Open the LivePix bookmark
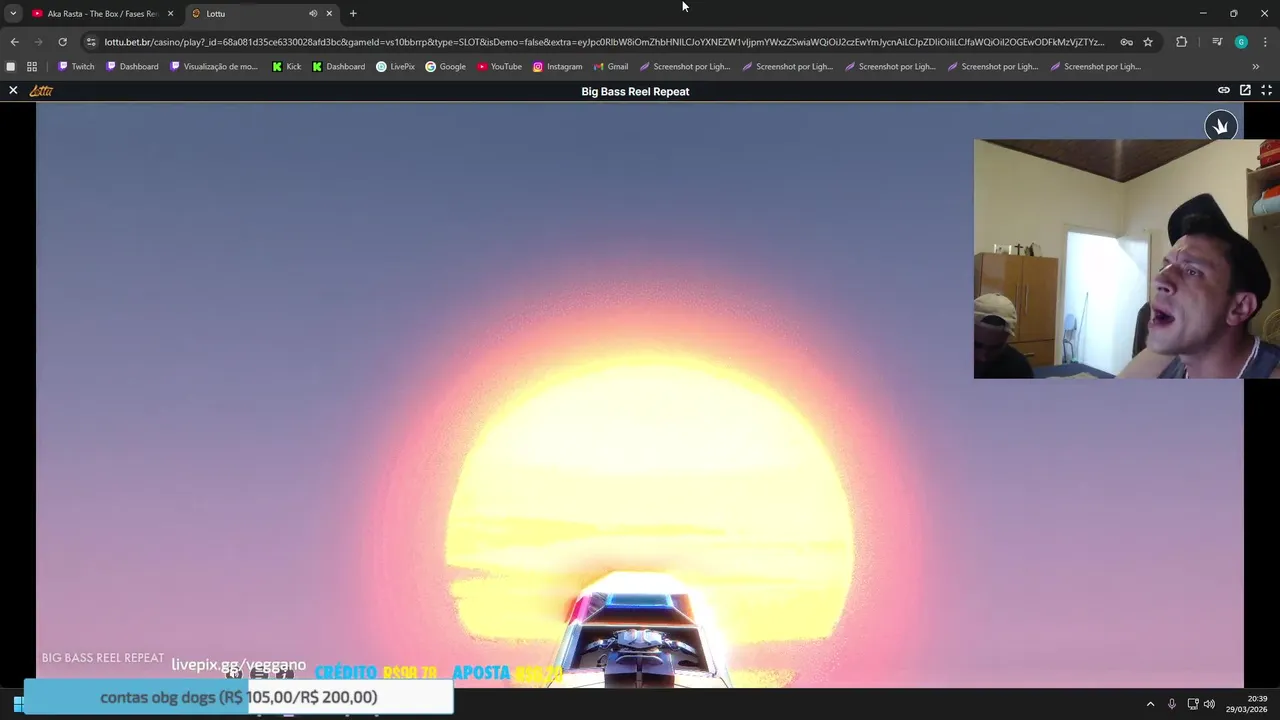Screen dimensions: 1280x720 click(x=395, y=66)
